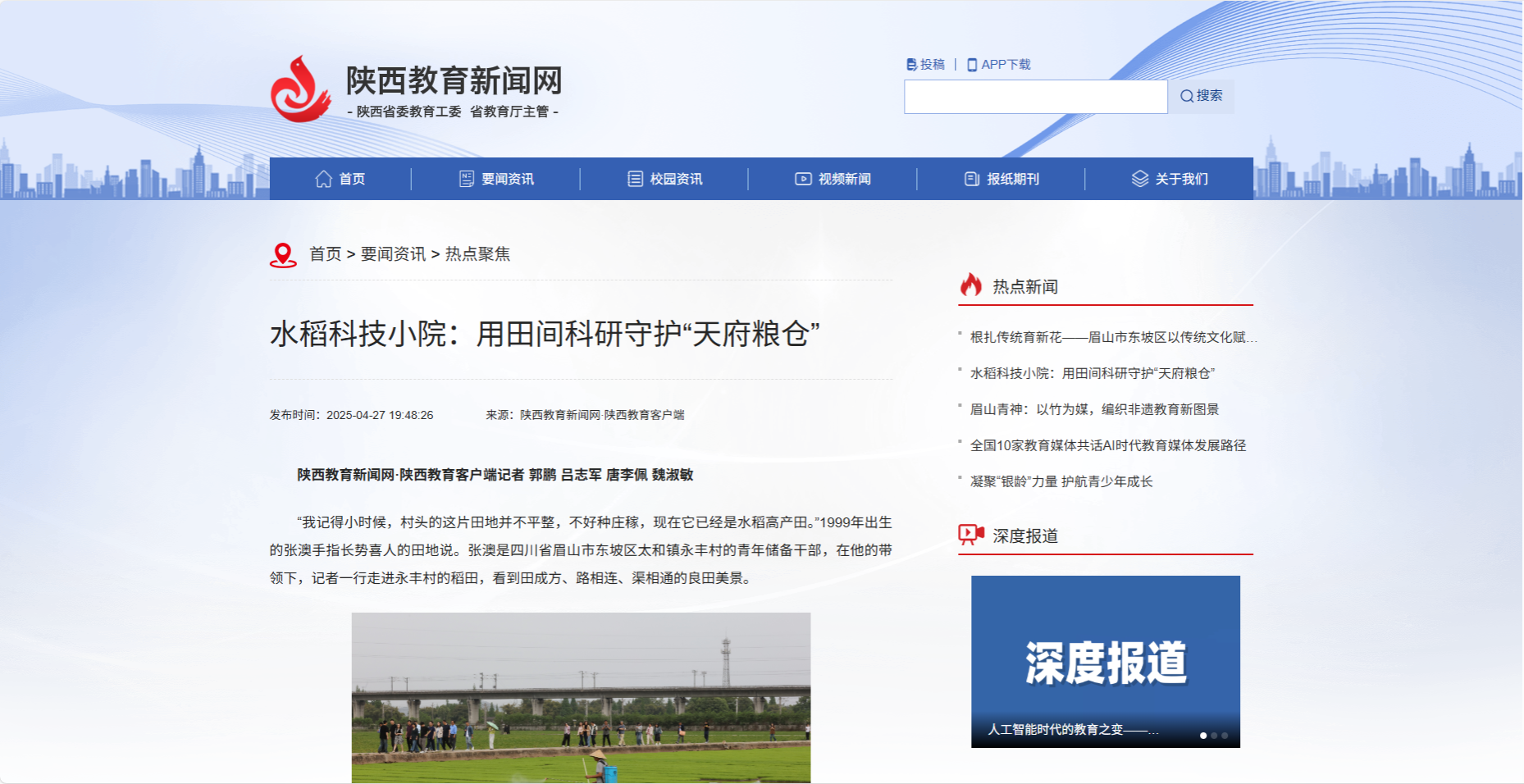
Task: Click the news icon beside 要闻资讯
Action: 467,179
